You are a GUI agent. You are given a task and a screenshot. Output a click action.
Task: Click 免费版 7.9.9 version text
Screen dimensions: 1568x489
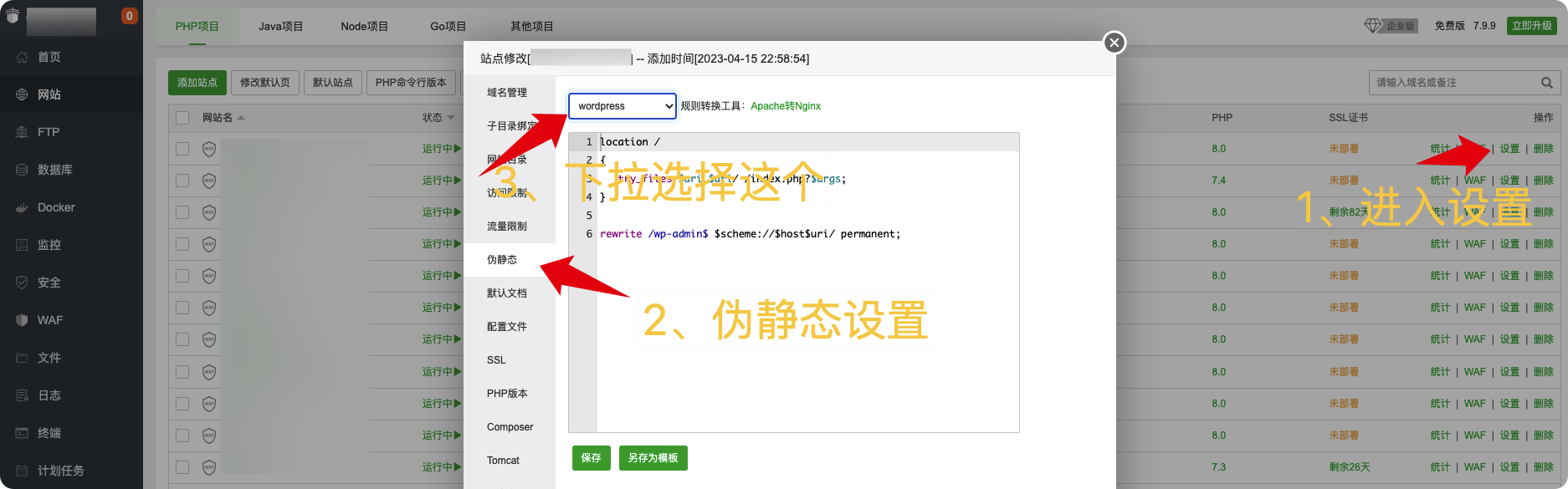pyautogui.click(x=1465, y=26)
